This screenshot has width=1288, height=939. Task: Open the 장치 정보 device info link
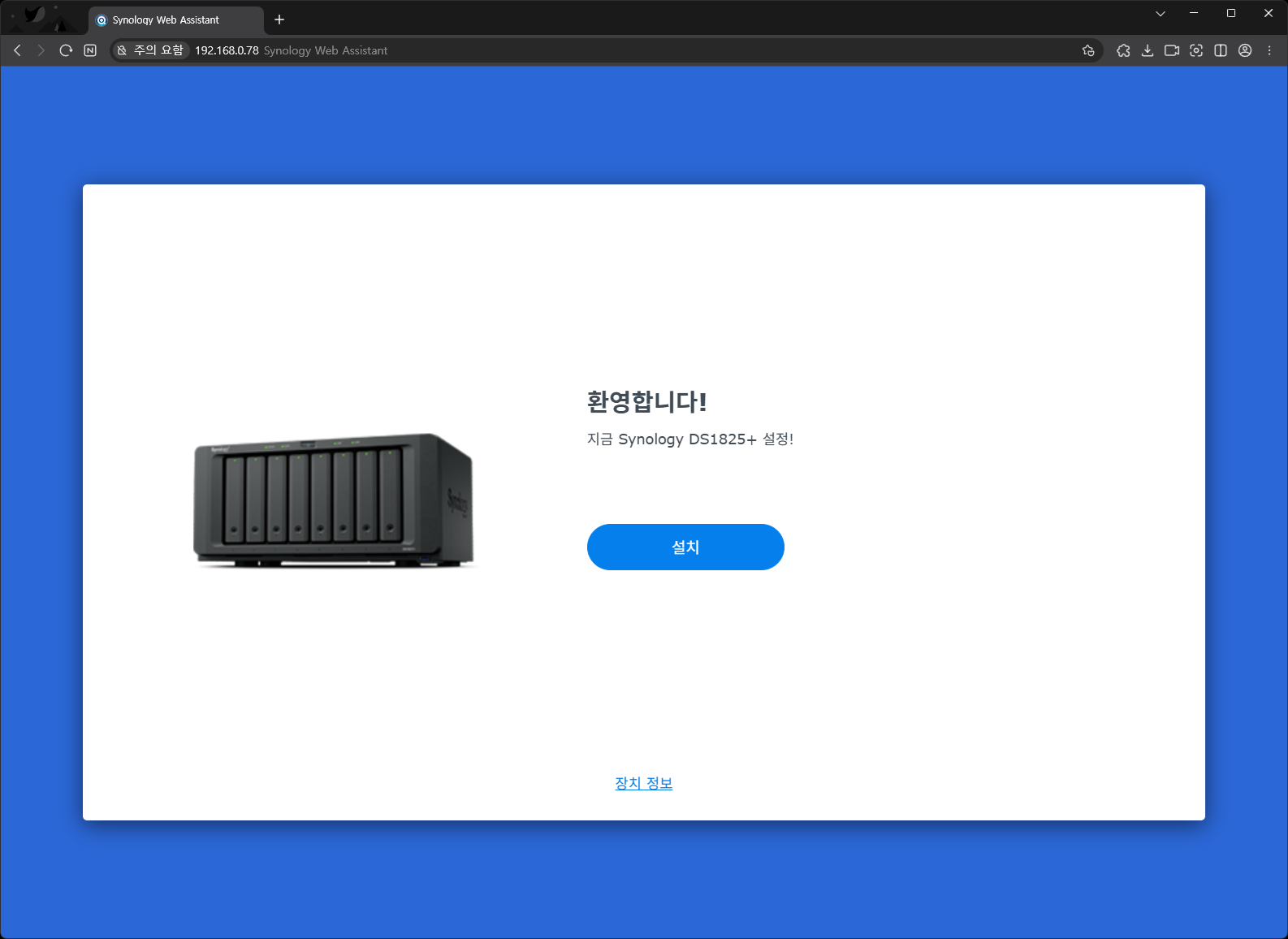coord(643,783)
